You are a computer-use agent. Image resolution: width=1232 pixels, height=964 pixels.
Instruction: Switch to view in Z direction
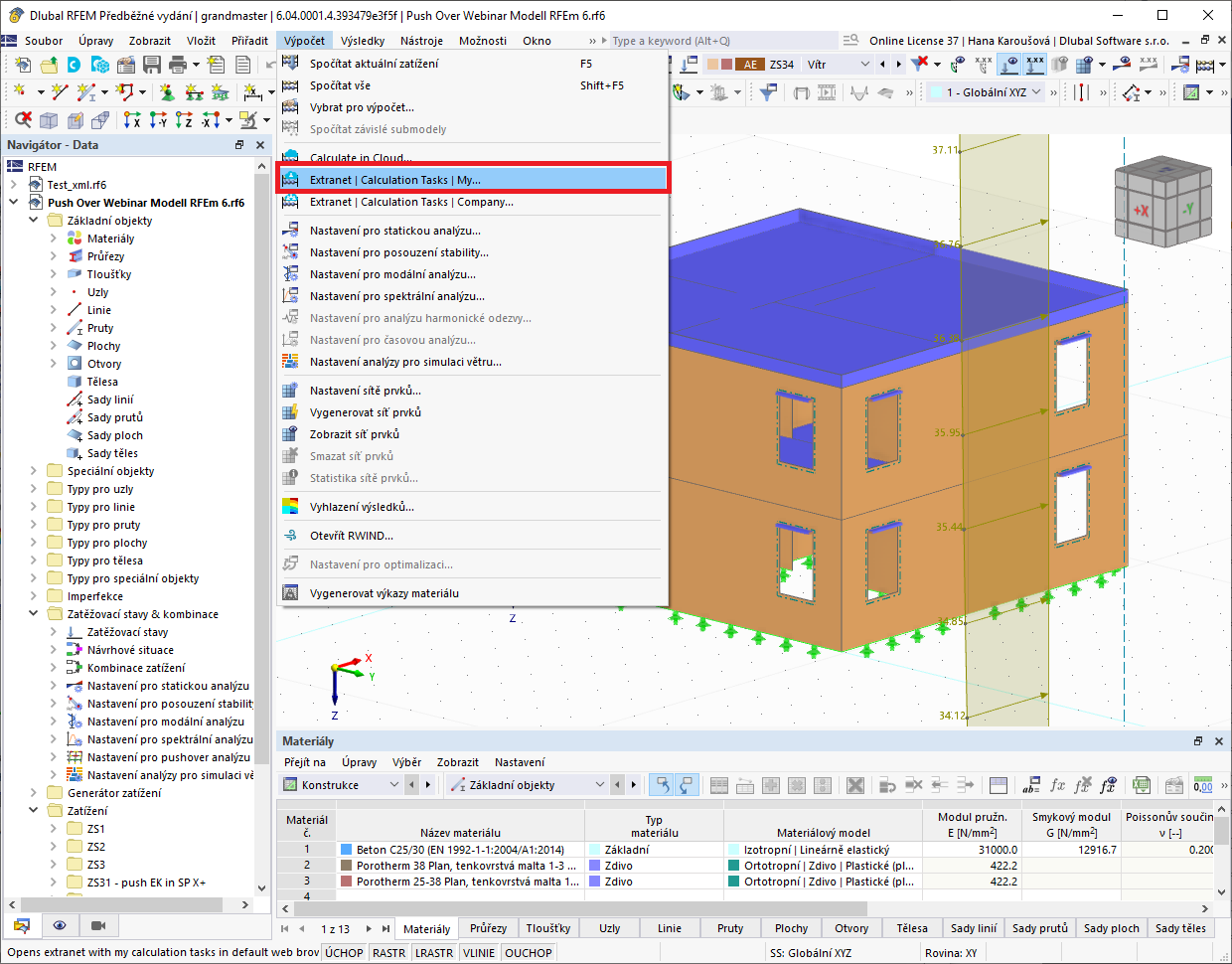[185, 120]
